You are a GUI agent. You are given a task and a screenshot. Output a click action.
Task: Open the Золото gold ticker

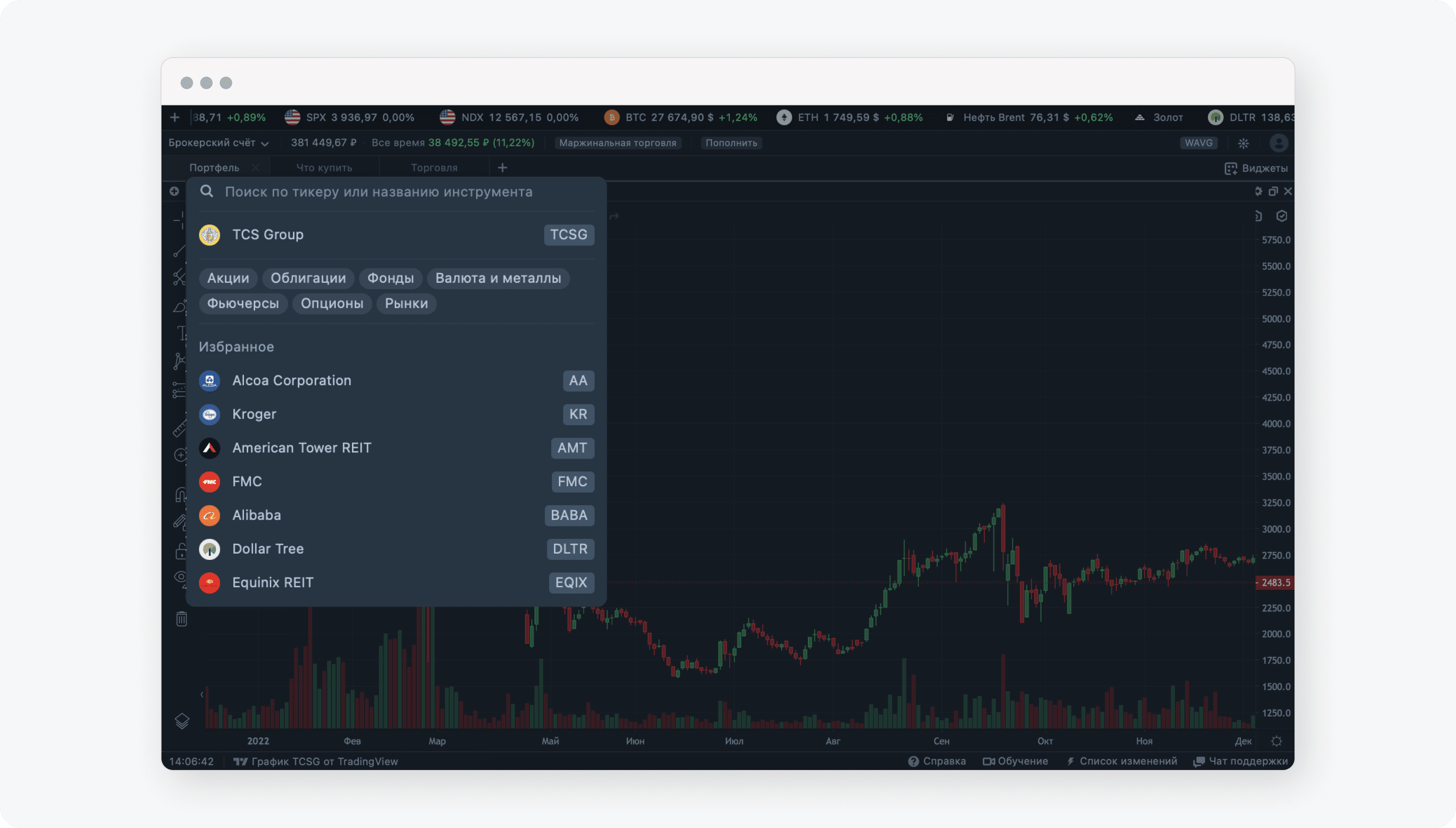[1158, 117]
